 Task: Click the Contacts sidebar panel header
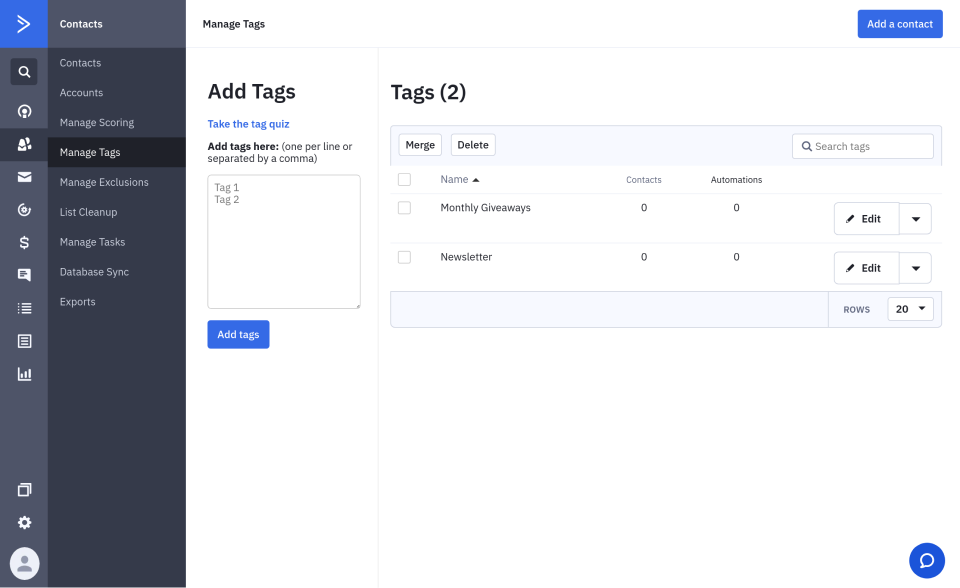pyautogui.click(x=117, y=24)
